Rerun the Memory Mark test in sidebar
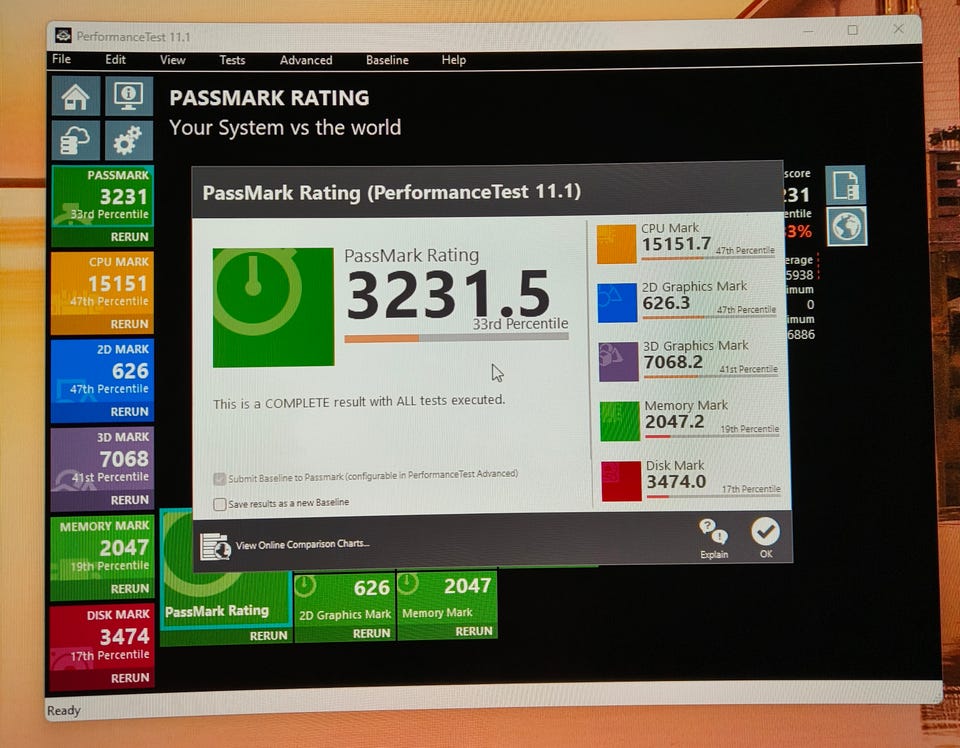This screenshot has width=960, height=748. (129, 588)
